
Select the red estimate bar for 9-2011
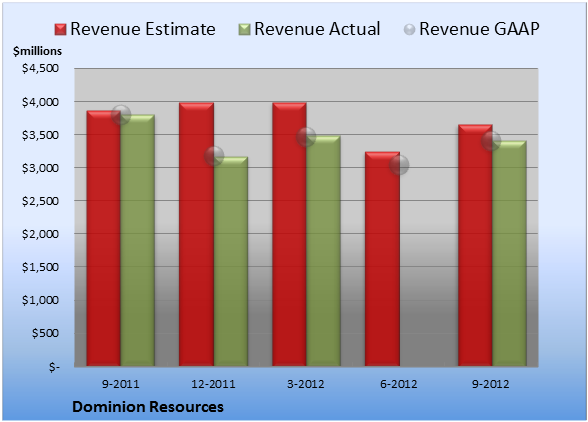coord(104,239)
